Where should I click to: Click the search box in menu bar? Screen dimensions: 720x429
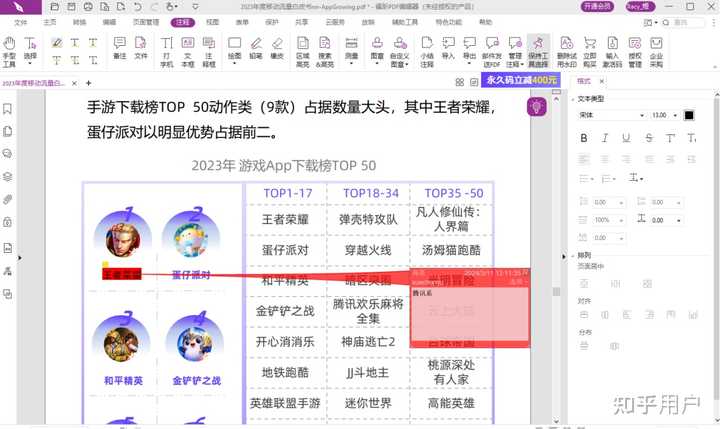coord(683,22)
